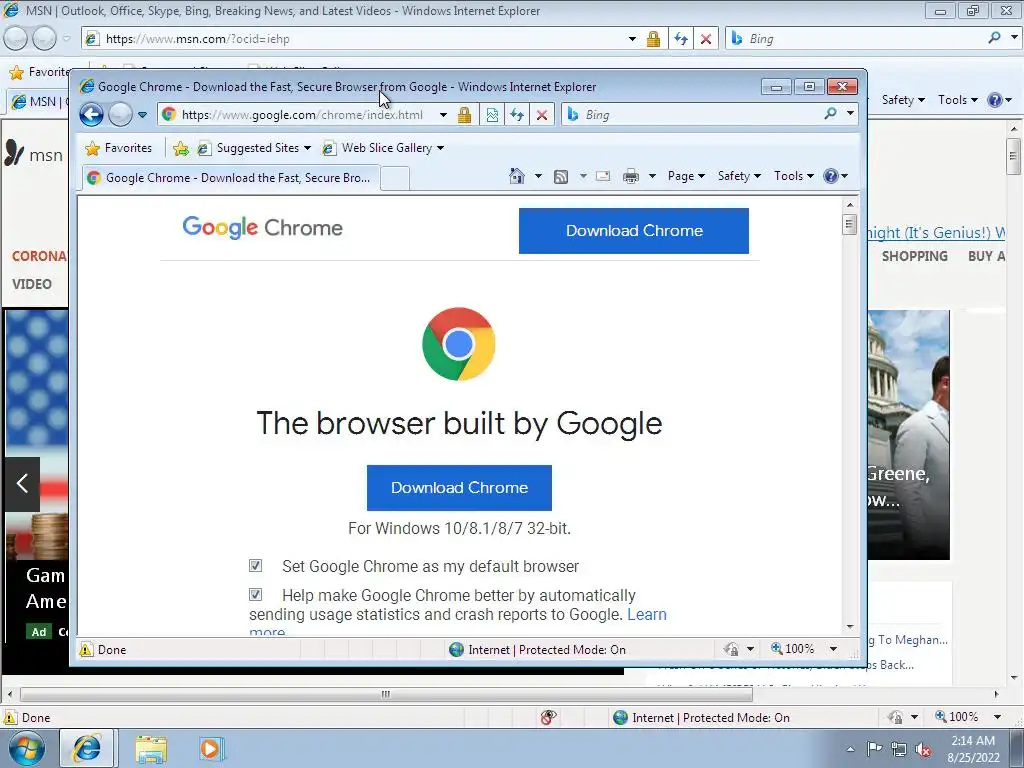Viewport: 1024px width, 768px height.
Task: Open Suggested Sites in front window
Action: [x=255, y=148]
